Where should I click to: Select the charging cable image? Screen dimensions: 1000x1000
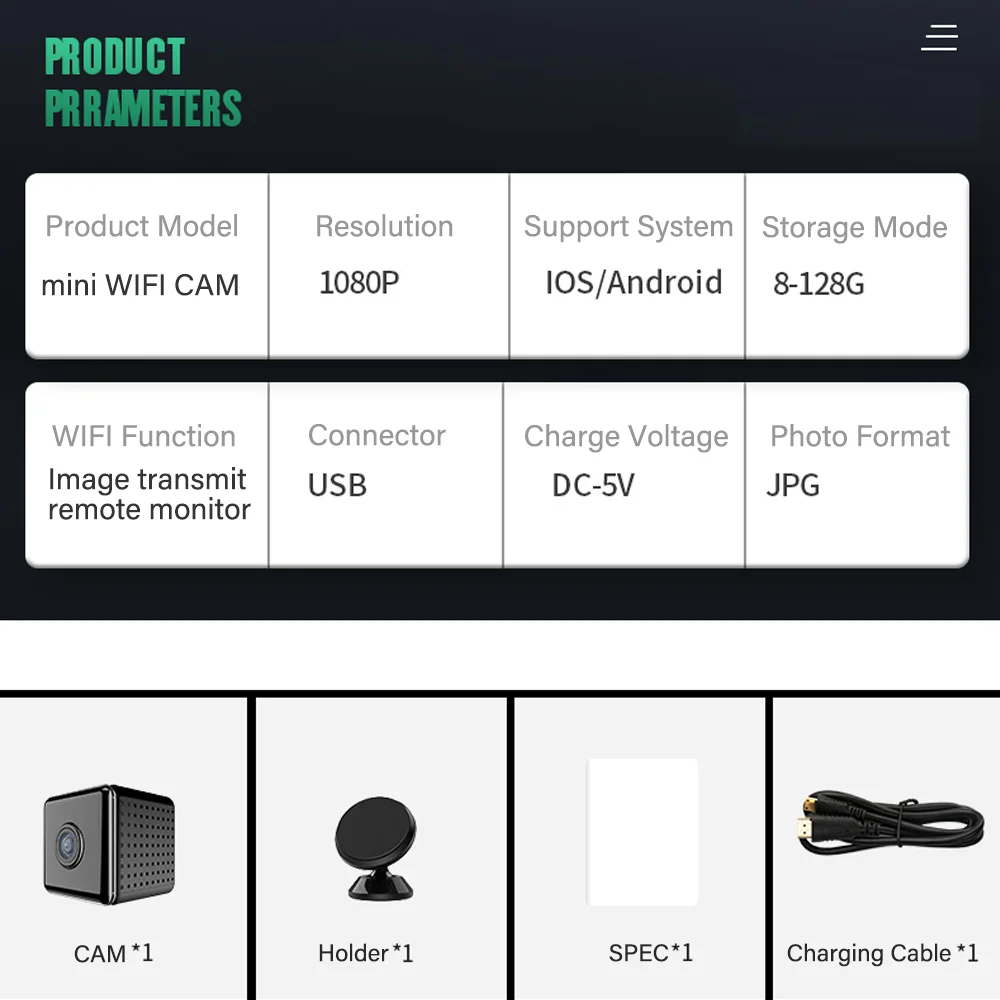pyautogui.click(x=890, y=823)
